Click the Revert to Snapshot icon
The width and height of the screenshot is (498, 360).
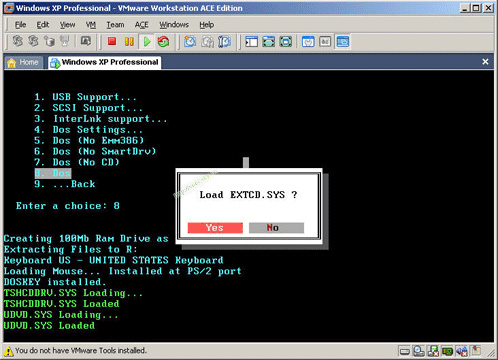(207, 41)
